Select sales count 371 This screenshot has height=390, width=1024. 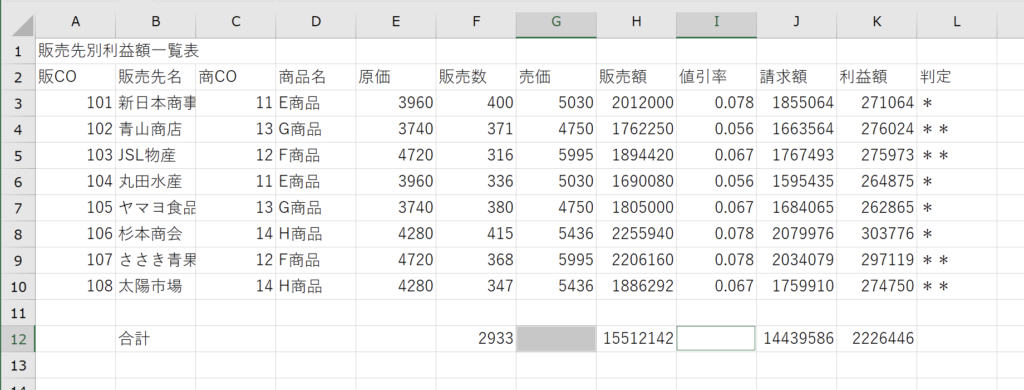[475, 129]
